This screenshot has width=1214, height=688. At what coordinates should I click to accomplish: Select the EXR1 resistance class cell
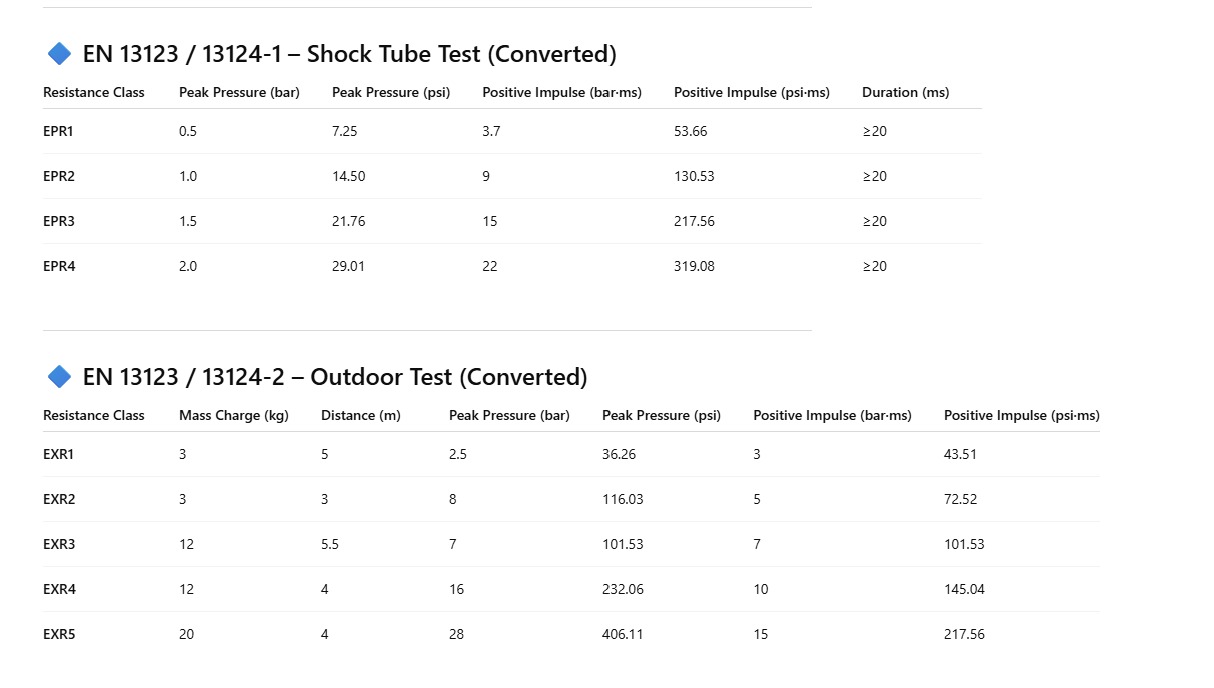pos(59,454)
